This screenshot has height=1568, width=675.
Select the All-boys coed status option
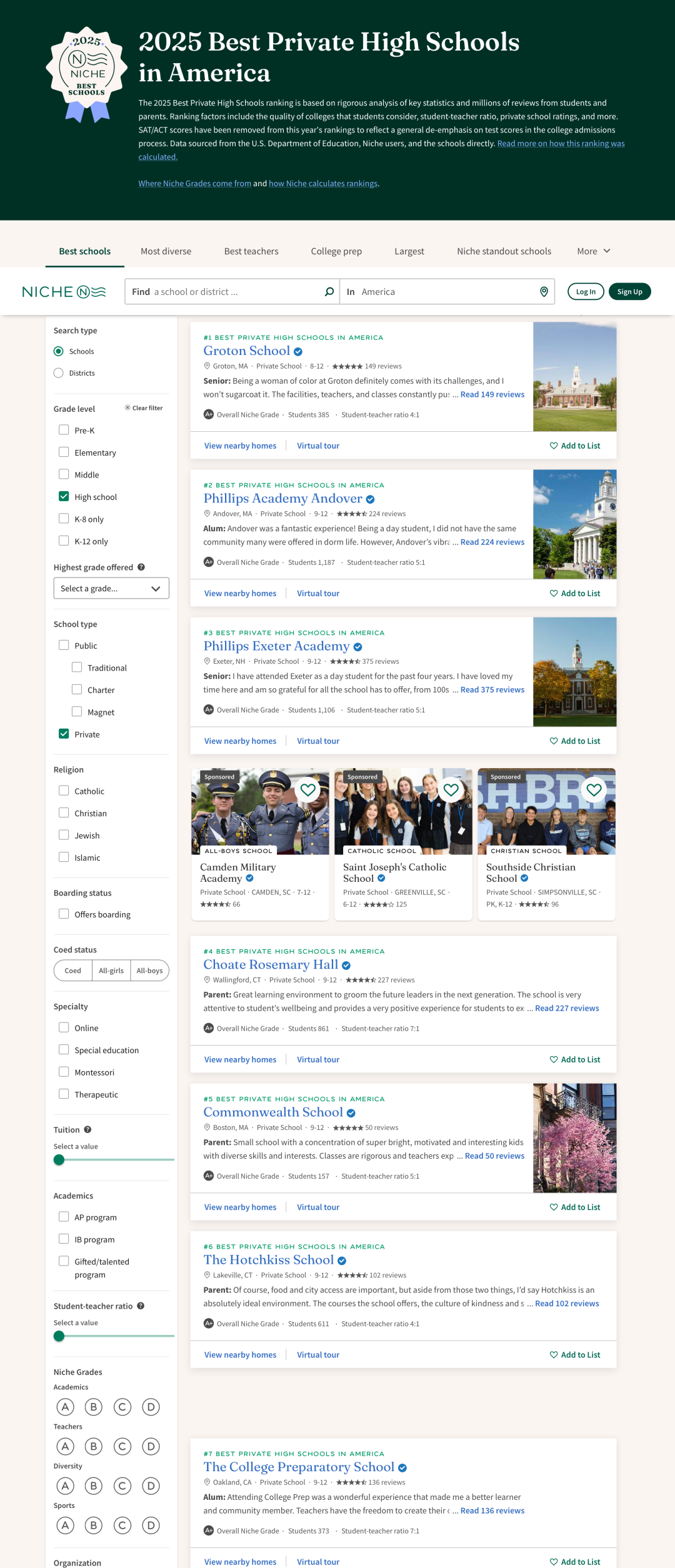pos(150,971)
